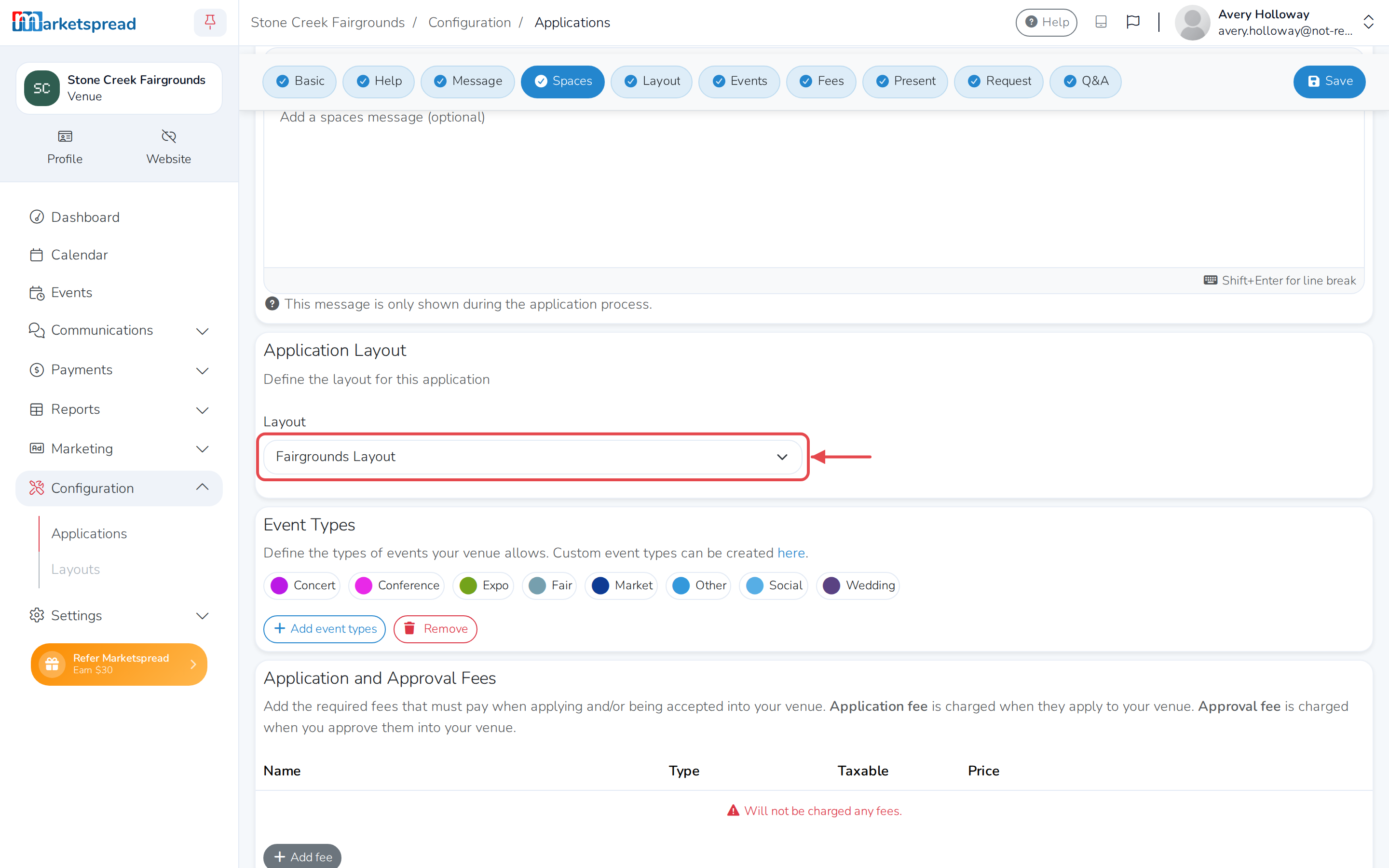Click the Dashboard gauge icon

click(x=37, y=217)
